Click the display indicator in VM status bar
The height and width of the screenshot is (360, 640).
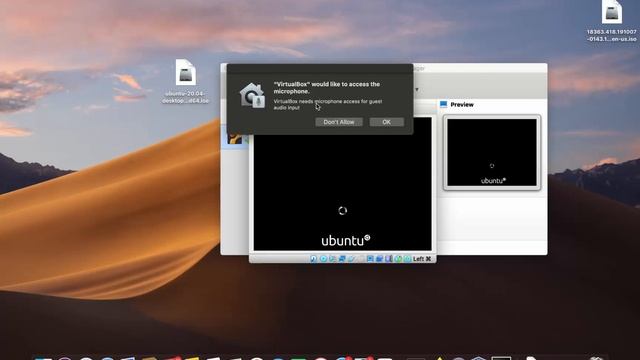370,259
